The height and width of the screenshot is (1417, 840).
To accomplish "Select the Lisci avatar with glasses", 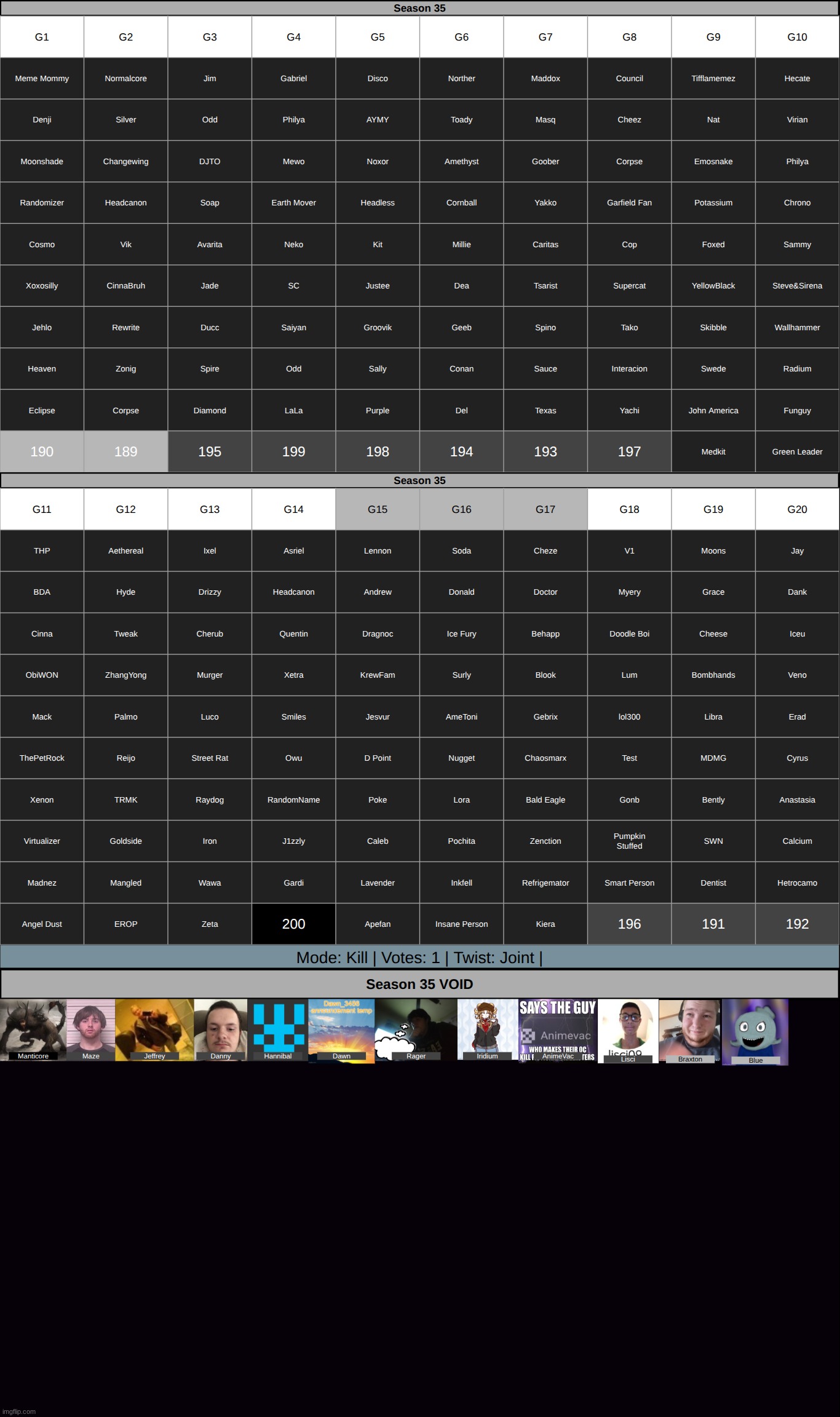I will (628, 1030).
